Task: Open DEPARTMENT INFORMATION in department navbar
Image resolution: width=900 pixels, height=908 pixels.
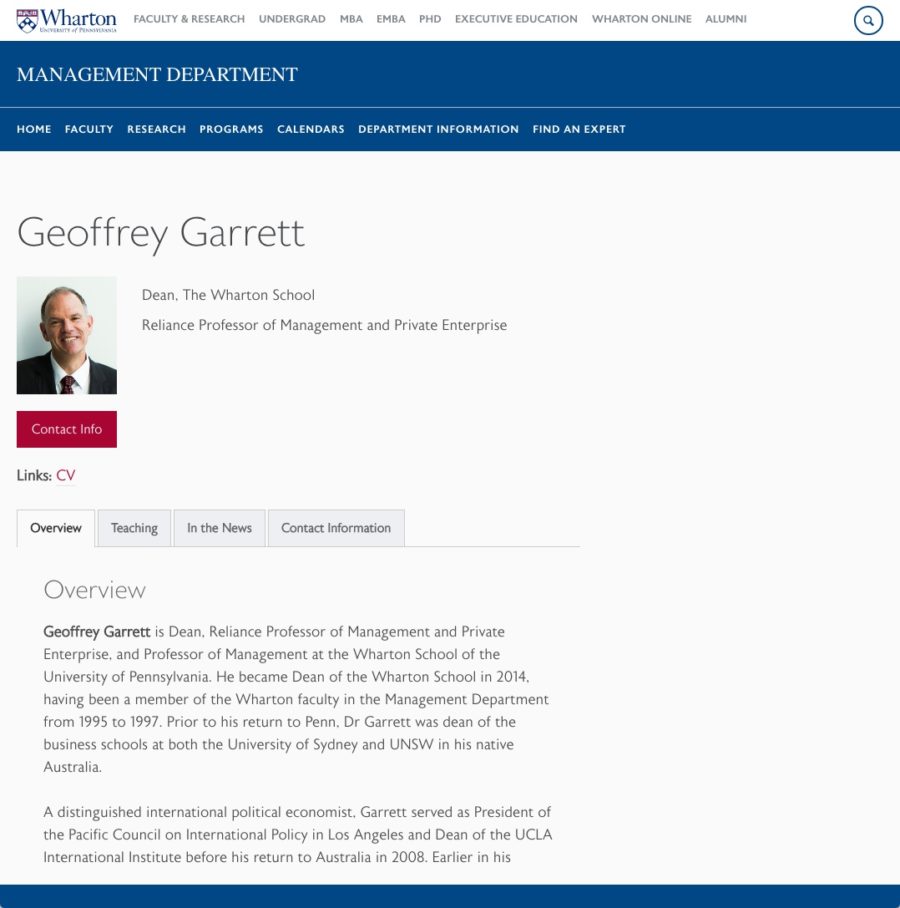Action: (440, 129)
